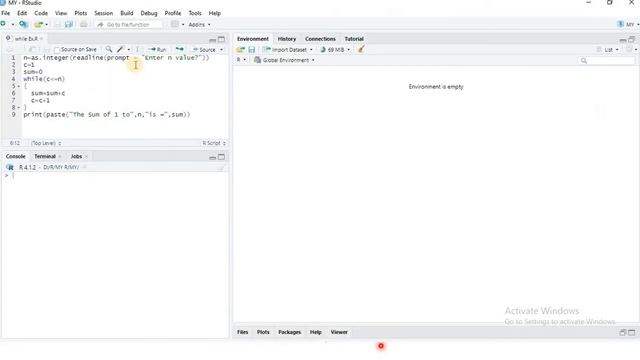Screen dimensions: 640x360
Task: Open recent files dropdown arrow
Action: [47, 24]
